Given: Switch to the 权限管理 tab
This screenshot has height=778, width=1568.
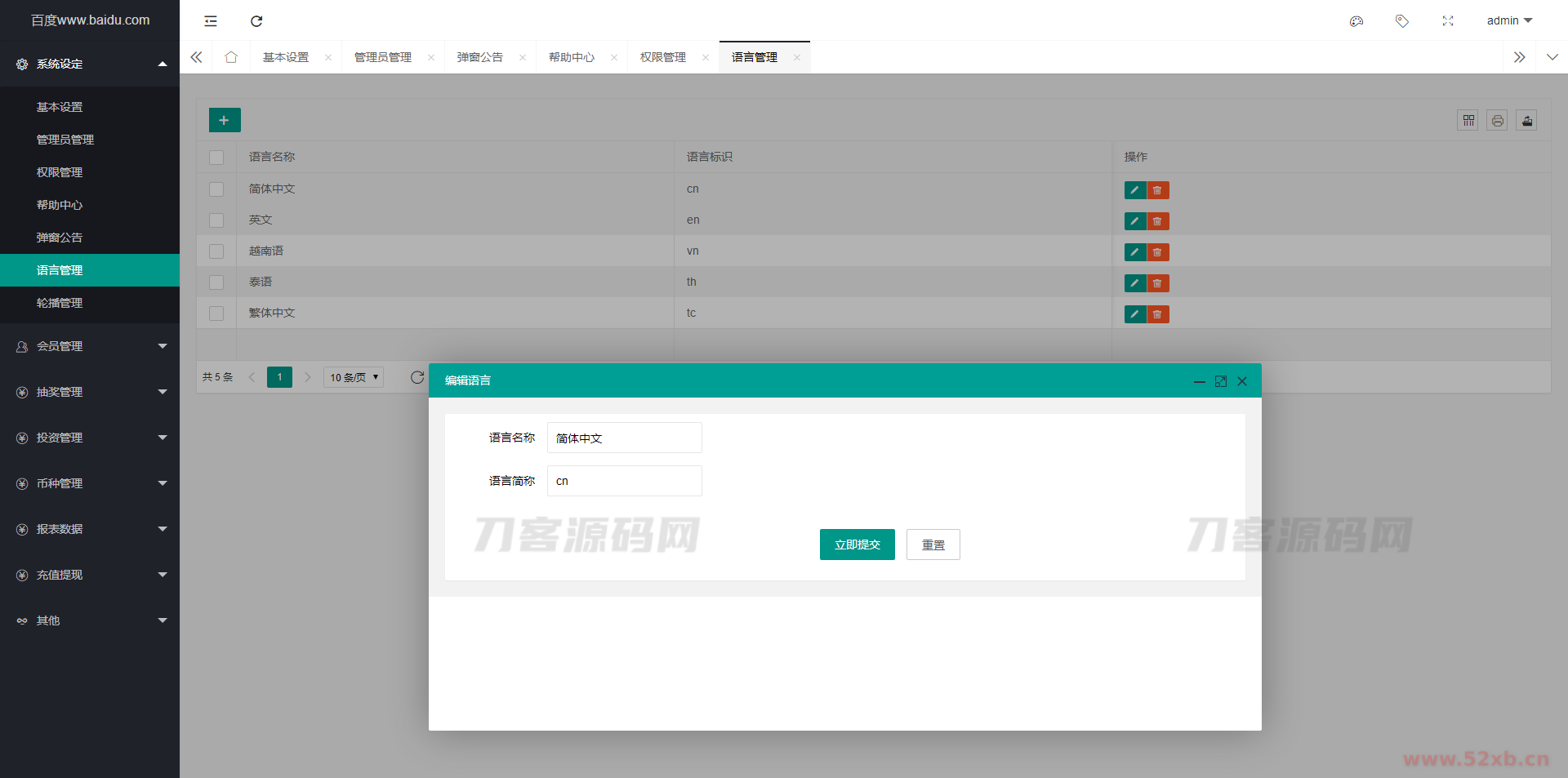Looking at the screenshot, I should (662, 57).
